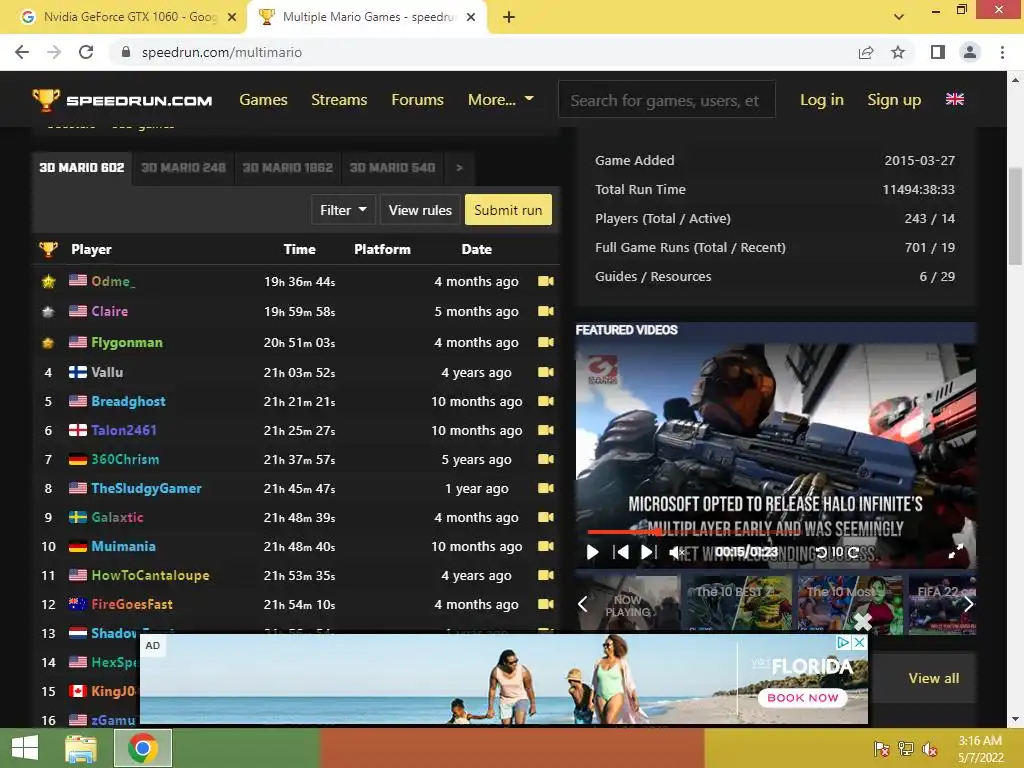Click the View rules button
This screenshot has height=768, width=1024.
[420, 210]
